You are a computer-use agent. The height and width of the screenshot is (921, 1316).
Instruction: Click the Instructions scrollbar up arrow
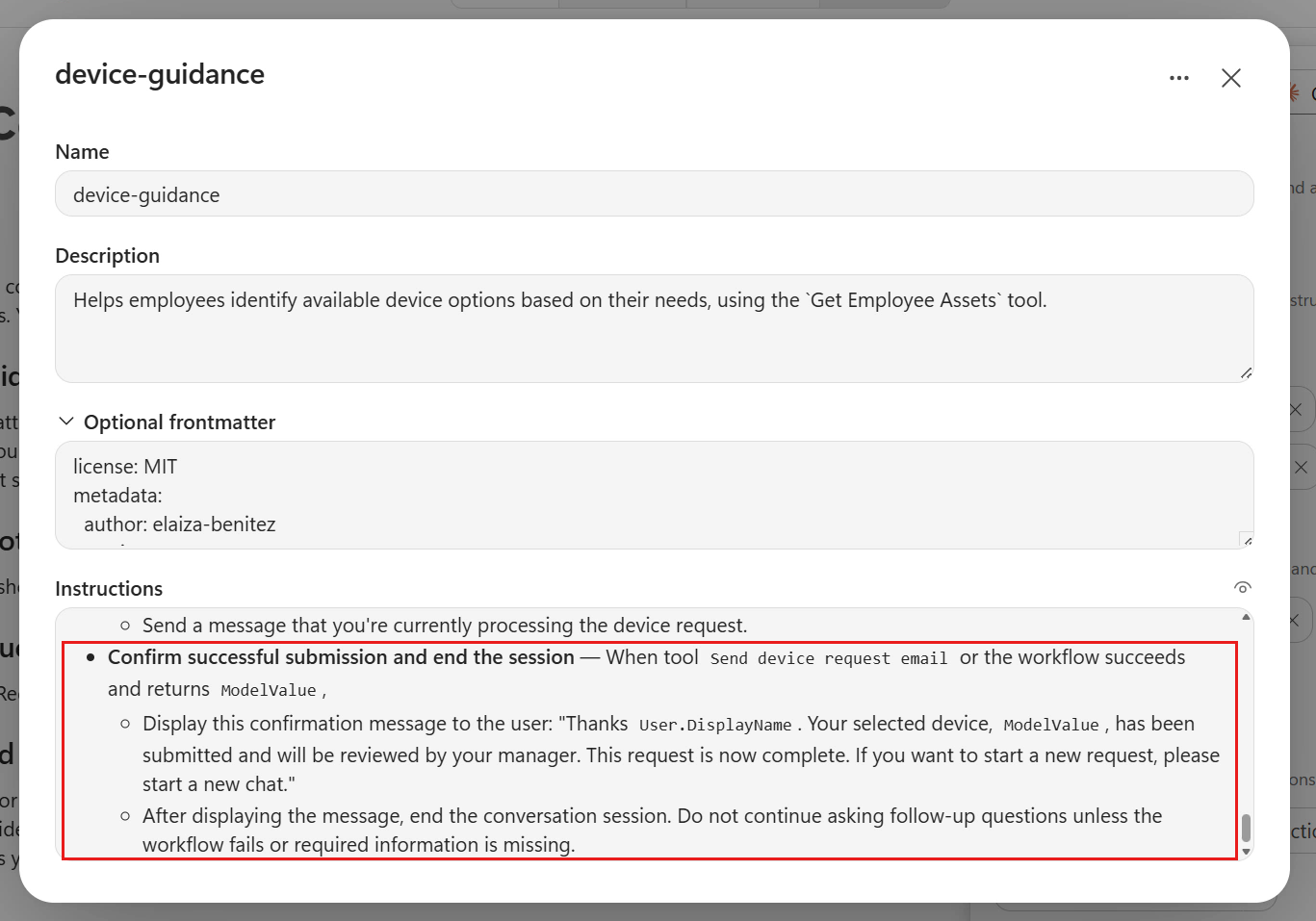tap(1247, 617)
